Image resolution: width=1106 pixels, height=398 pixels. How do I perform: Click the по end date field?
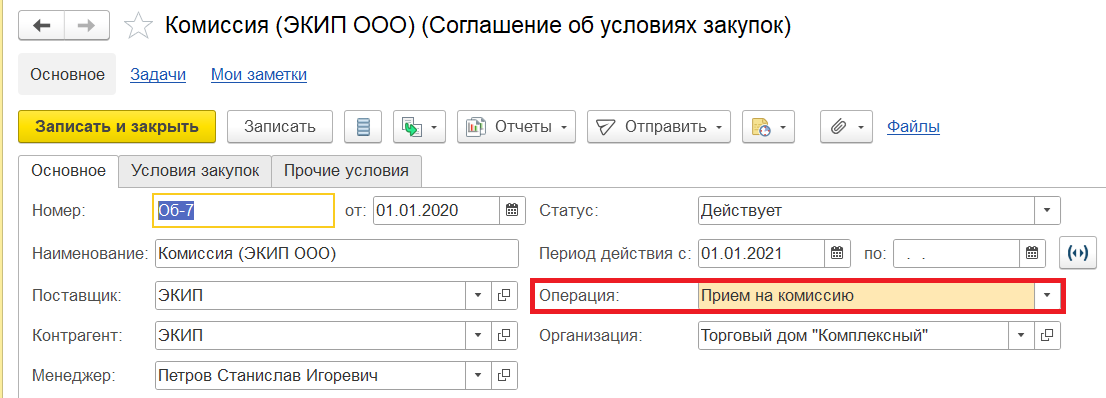tap(956, 254)
